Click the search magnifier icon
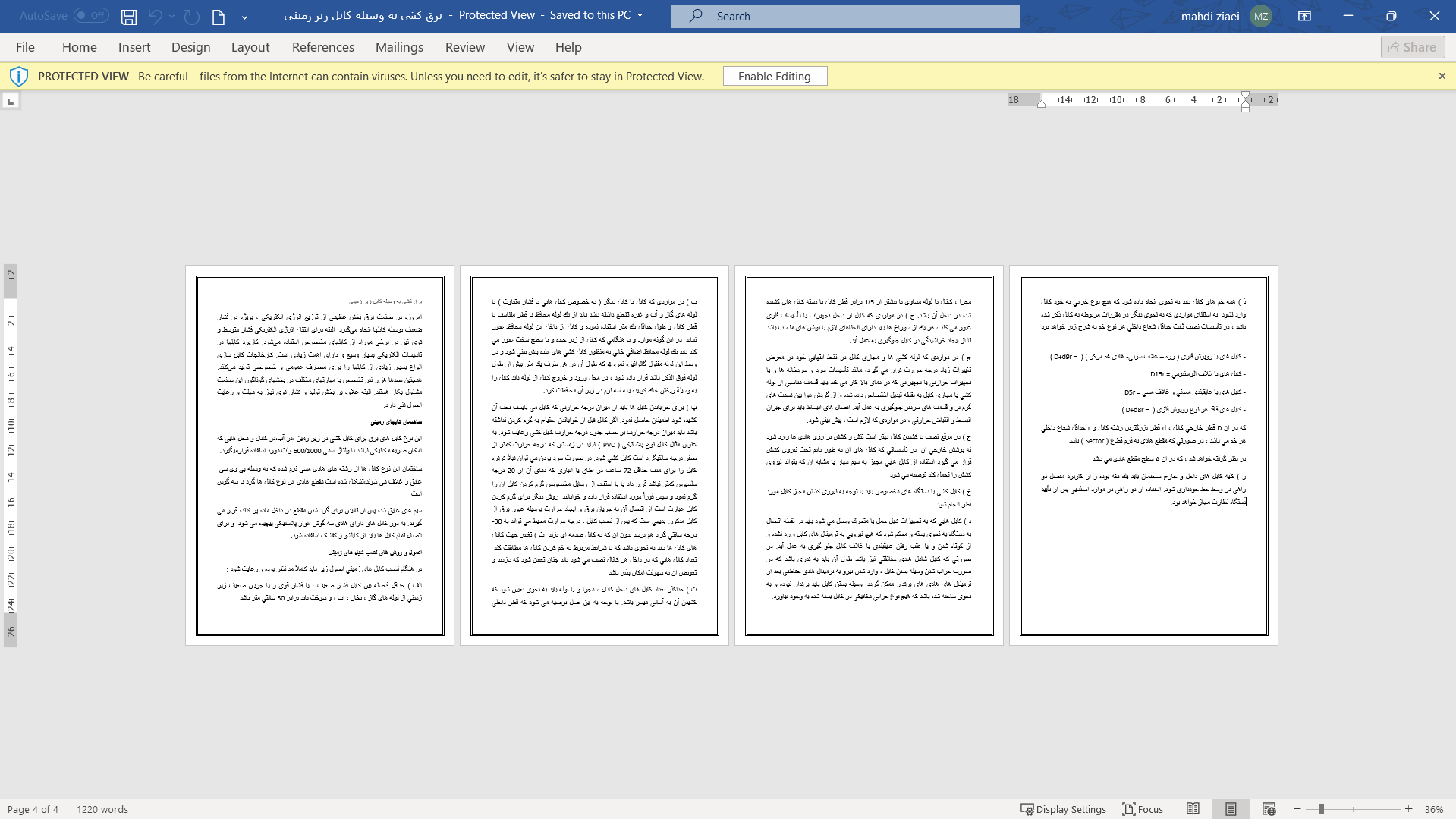The image size is (1456, 819). (x=696, y=16)
